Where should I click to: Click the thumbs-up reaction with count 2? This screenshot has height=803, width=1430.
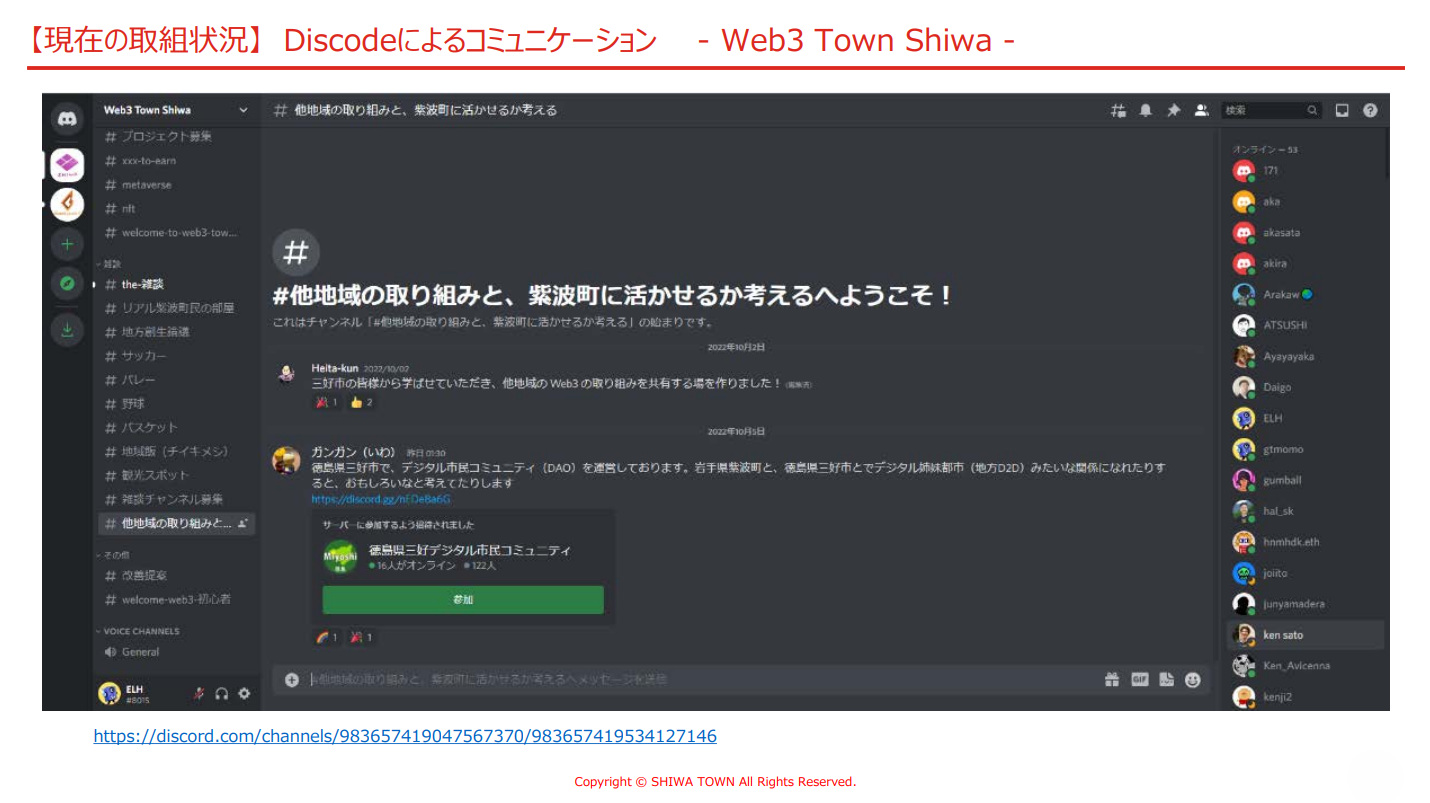[x=362, y=402]
